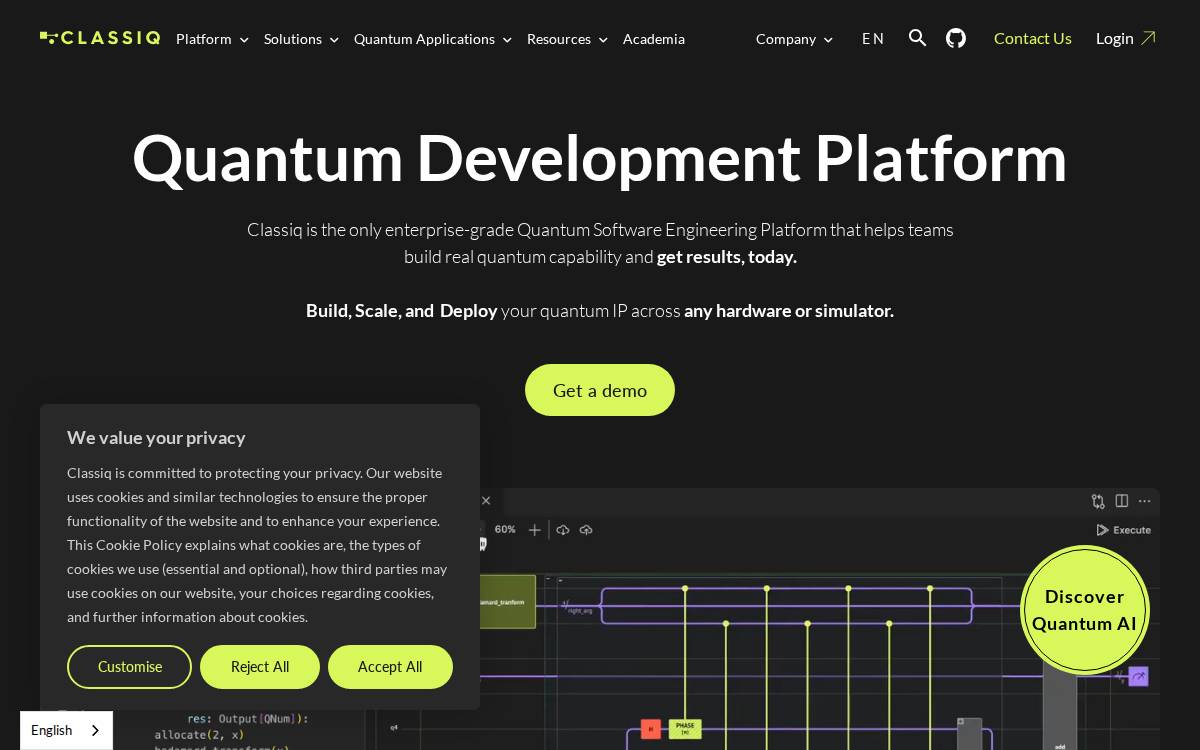Expand the Company menu
Image resolution: width=1200 pixels, height=750 pixels.
794,39
